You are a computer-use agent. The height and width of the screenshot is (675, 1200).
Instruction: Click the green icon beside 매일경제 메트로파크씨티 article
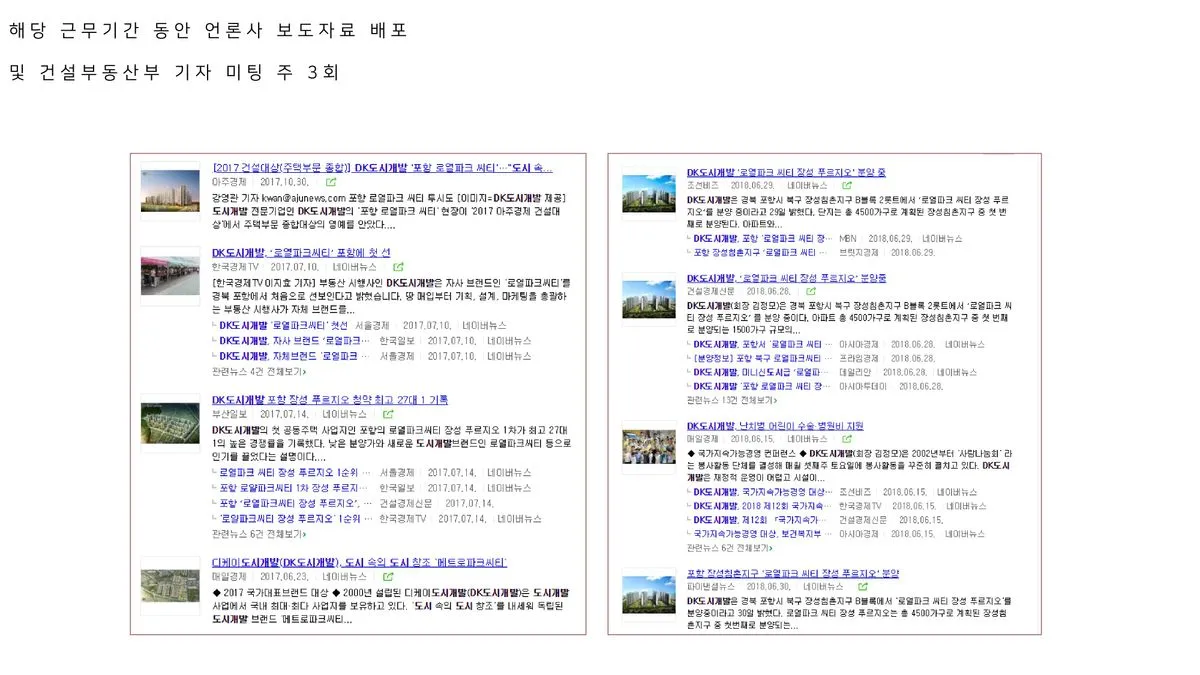[387, 576]
